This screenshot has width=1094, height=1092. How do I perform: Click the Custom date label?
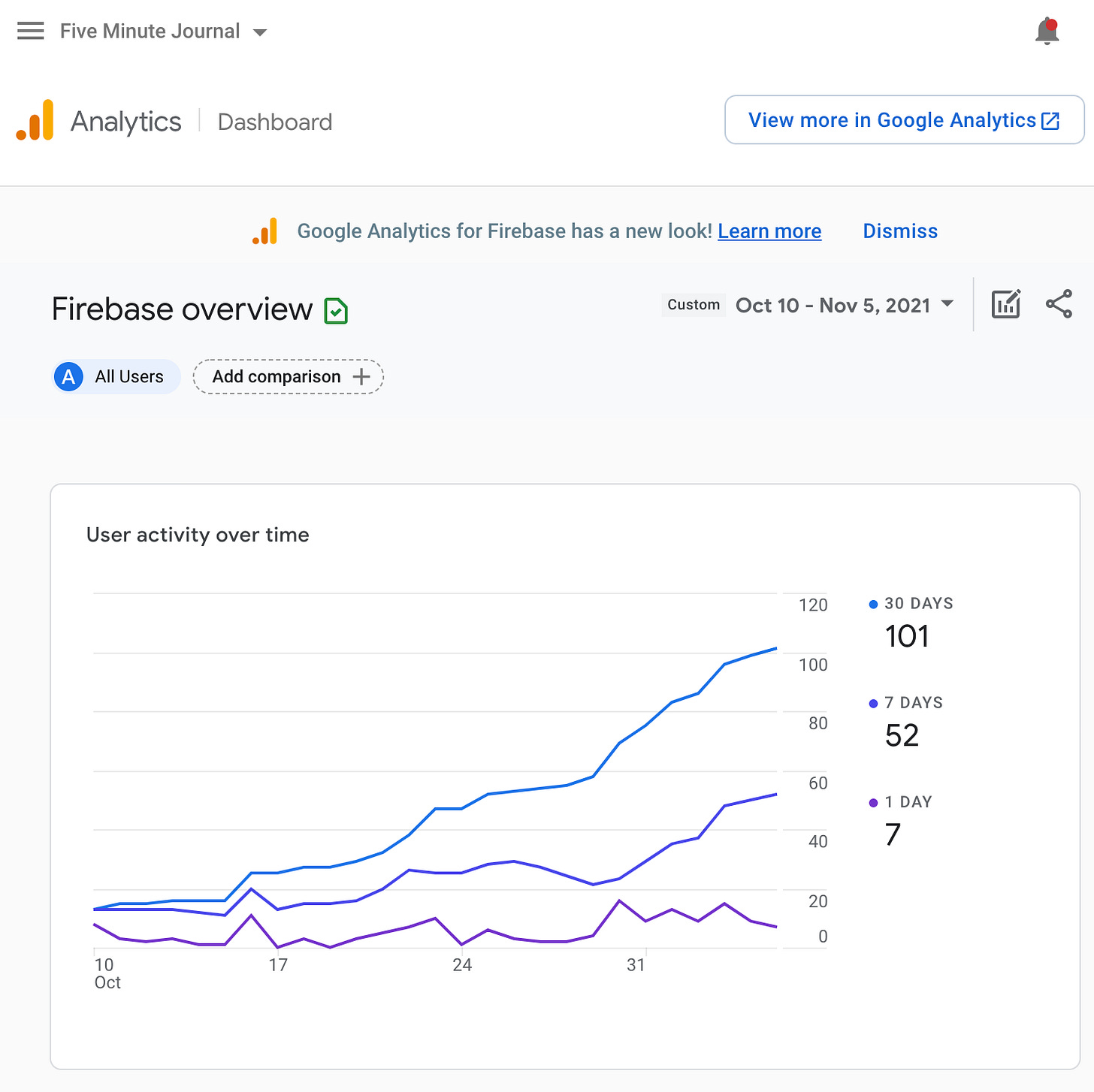pyautogui.click(x=694, y=304)
